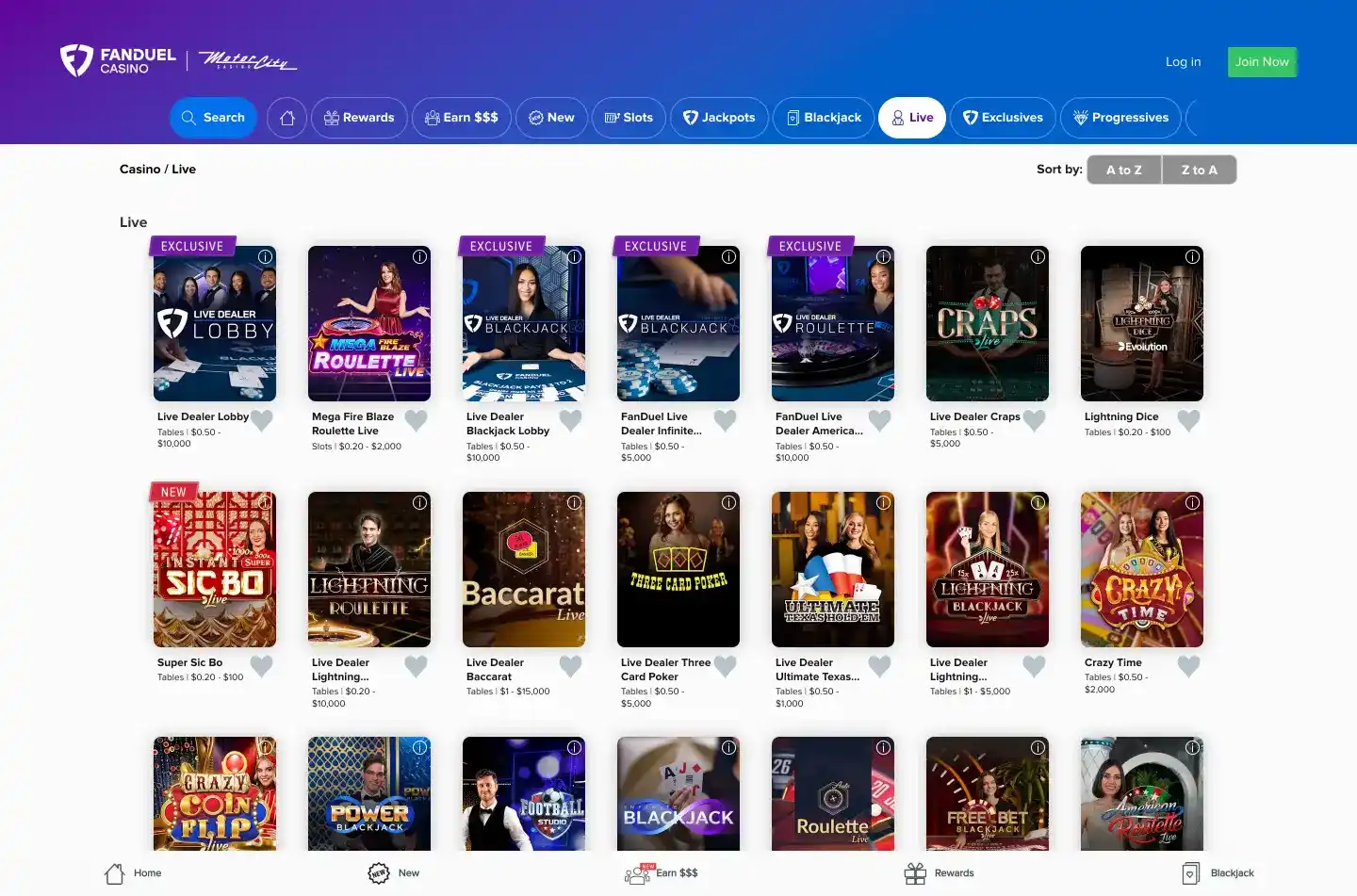Open the Exclusives tab
This screenshot has height=896, width=1357.
pos(1003,118)
